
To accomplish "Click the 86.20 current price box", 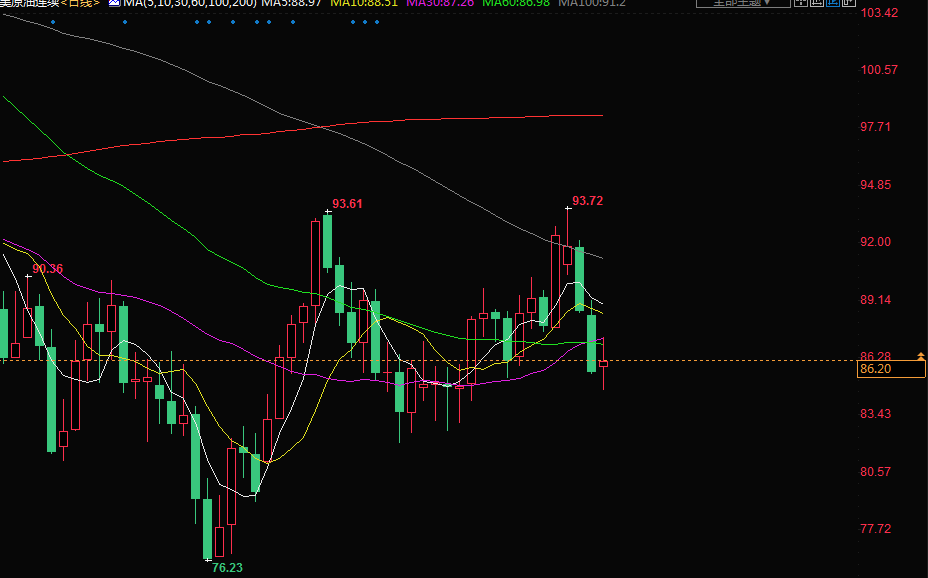I will click(891, 369).
